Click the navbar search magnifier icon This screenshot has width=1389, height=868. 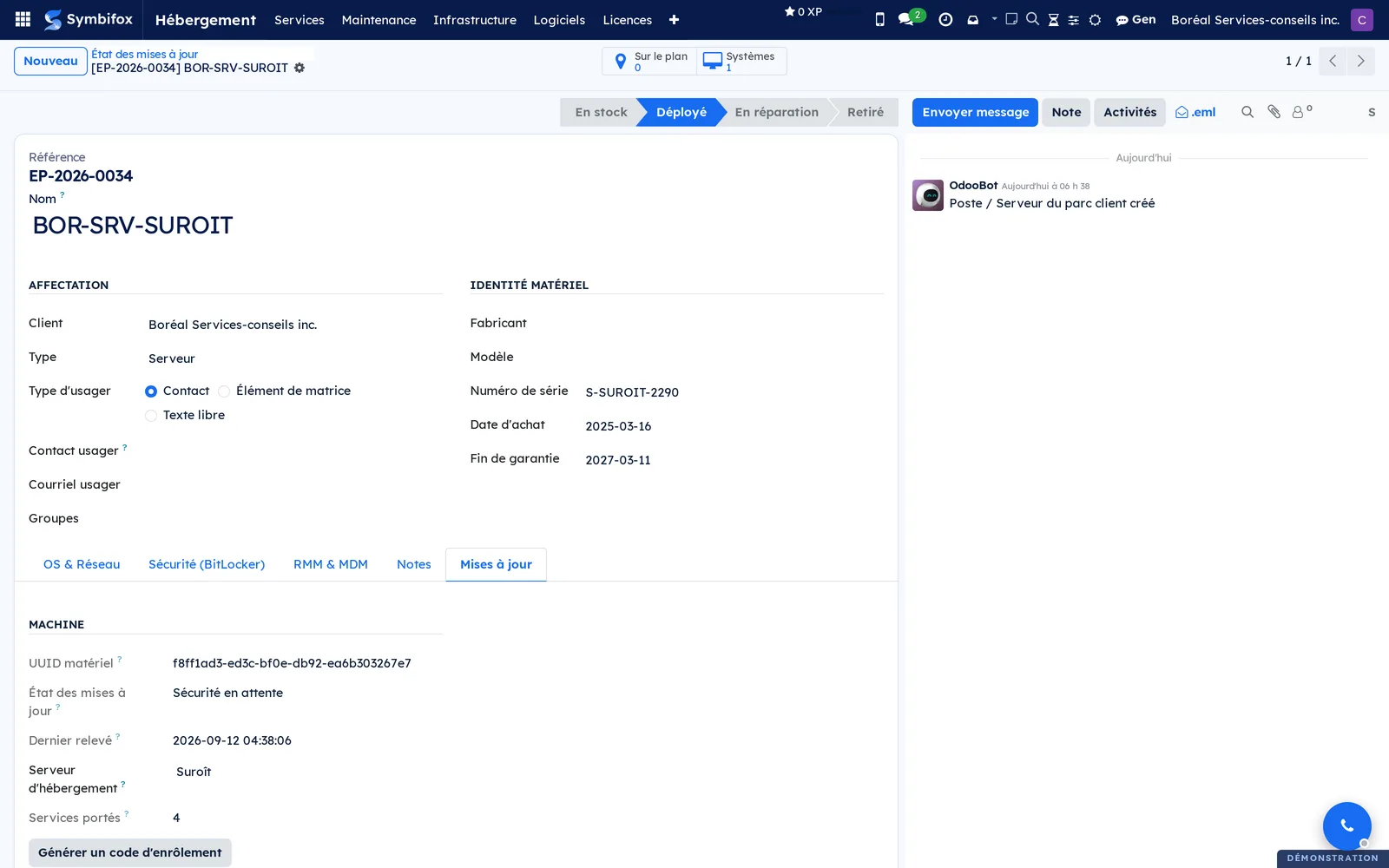click(1032, 18)
